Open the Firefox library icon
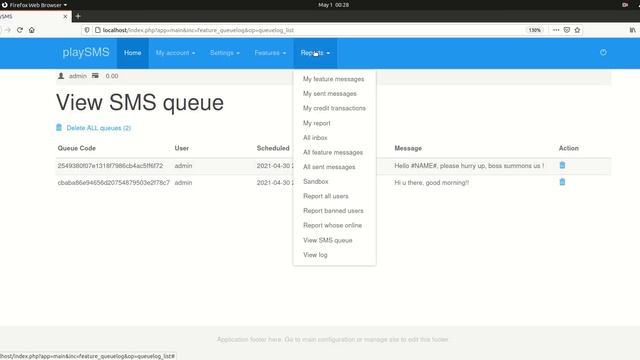 (x=632, y=30)
